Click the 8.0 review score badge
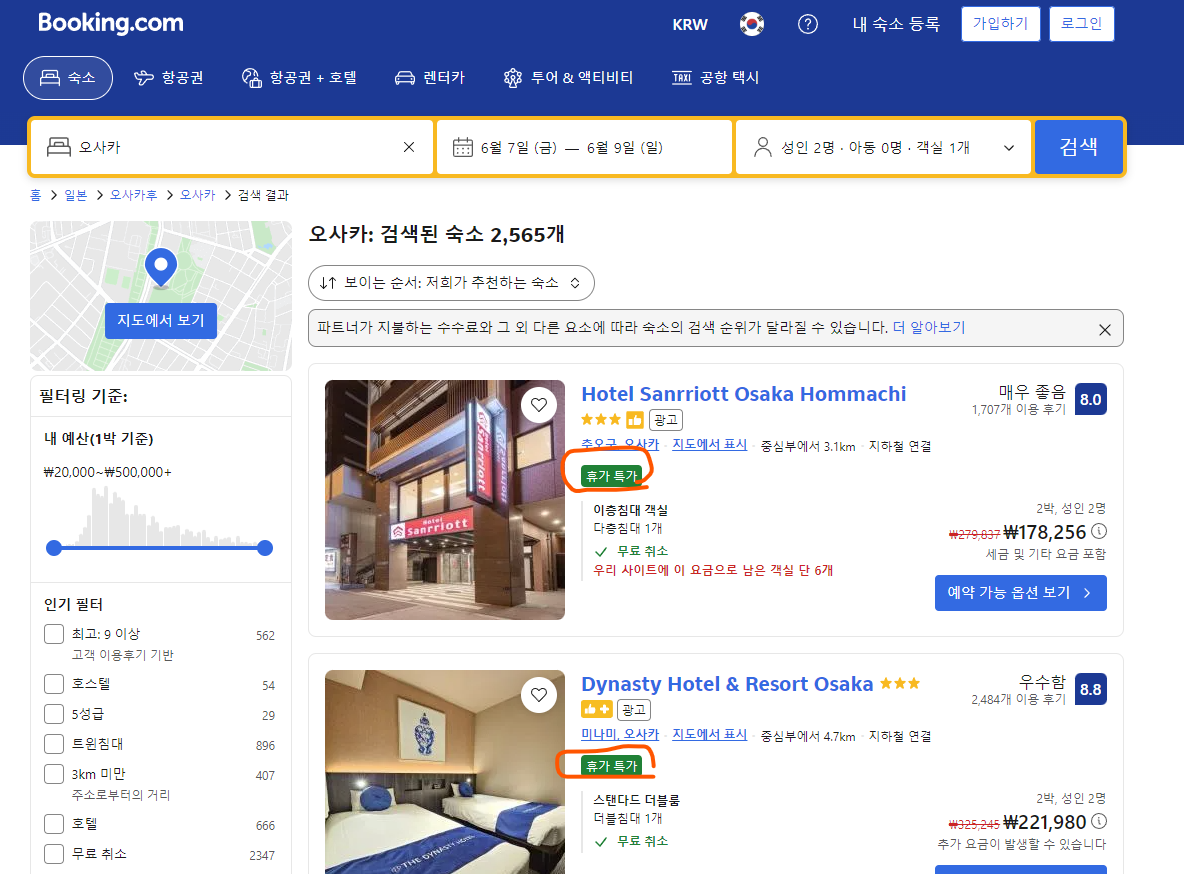Image resolution: width=1184 pixels, height=874 pixels. click(x=1090, y=399)
